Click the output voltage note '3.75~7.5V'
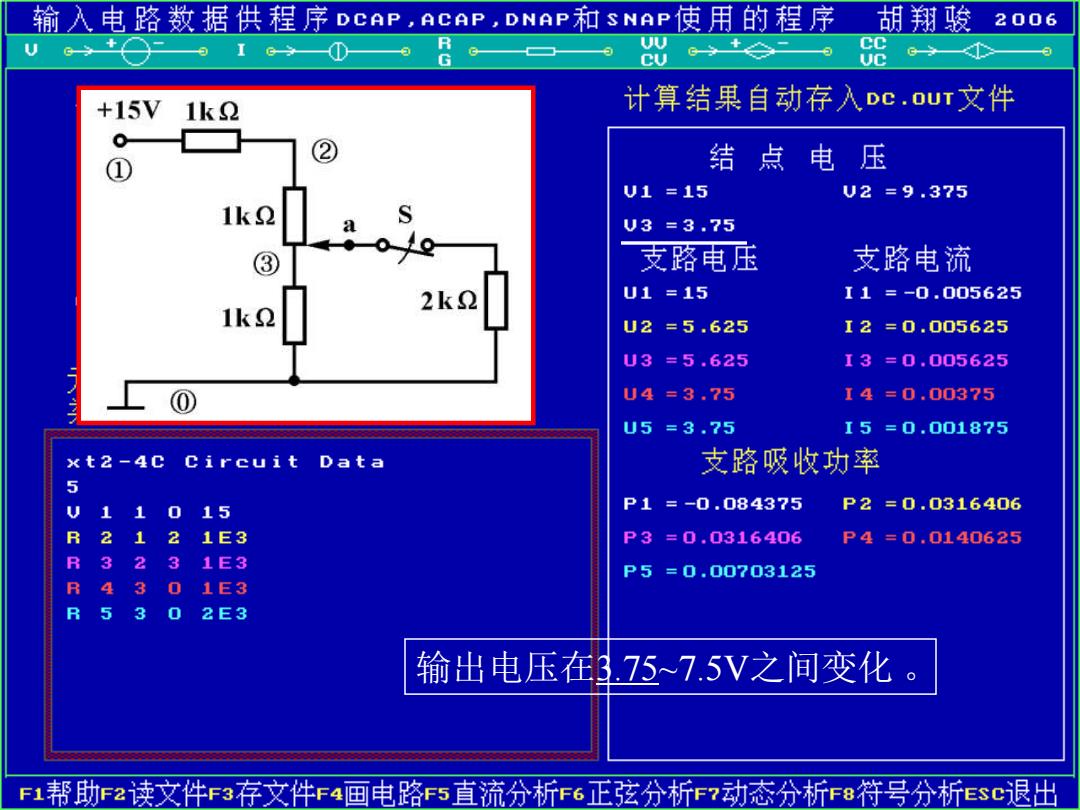This screenshot has height=810, width=1080. point(672,667)
